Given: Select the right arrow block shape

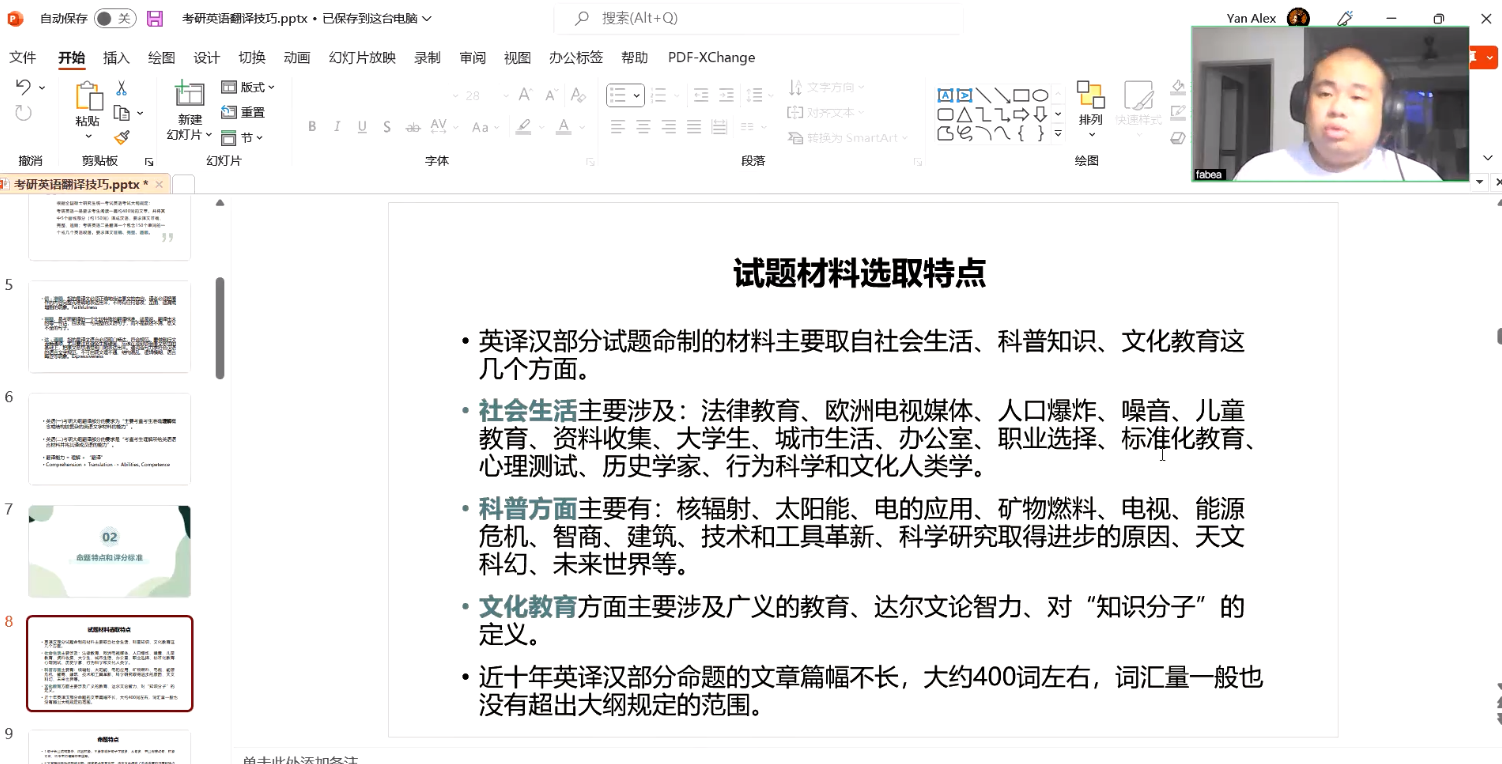Looking at the screenshot, I should coord(1021,114).
